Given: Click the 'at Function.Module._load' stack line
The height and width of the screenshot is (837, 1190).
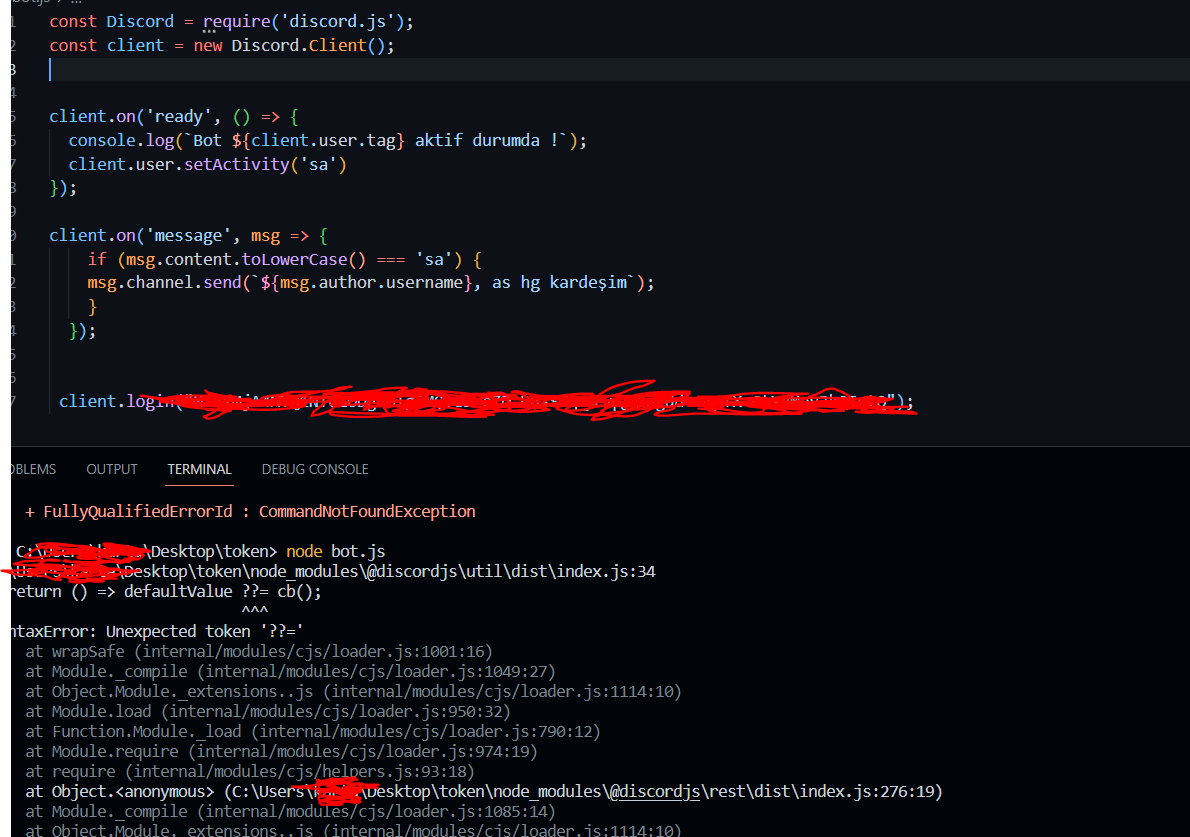Looking at the screenshot, I should tap(313, 732).
